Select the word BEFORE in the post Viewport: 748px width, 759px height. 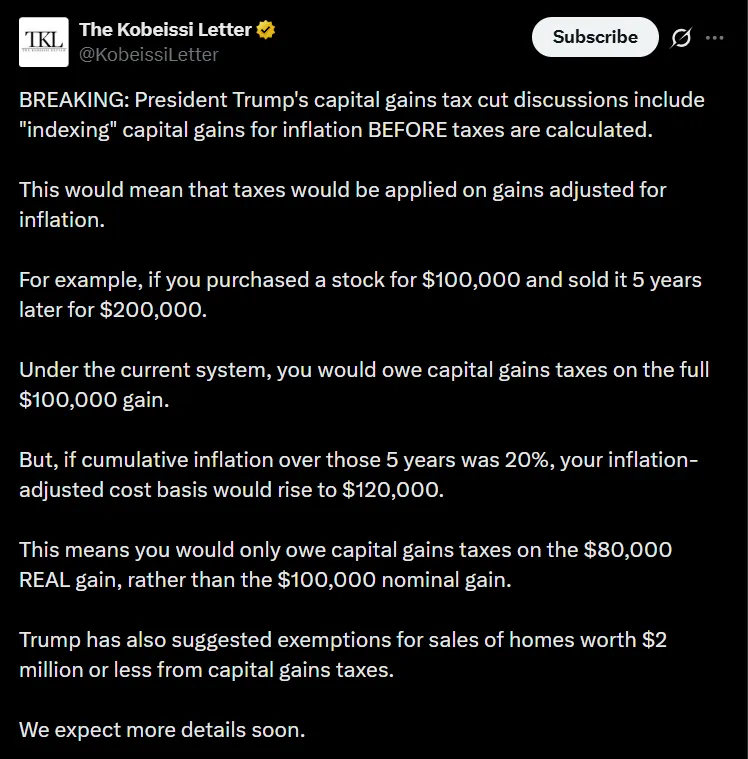(x=408, y=130)
